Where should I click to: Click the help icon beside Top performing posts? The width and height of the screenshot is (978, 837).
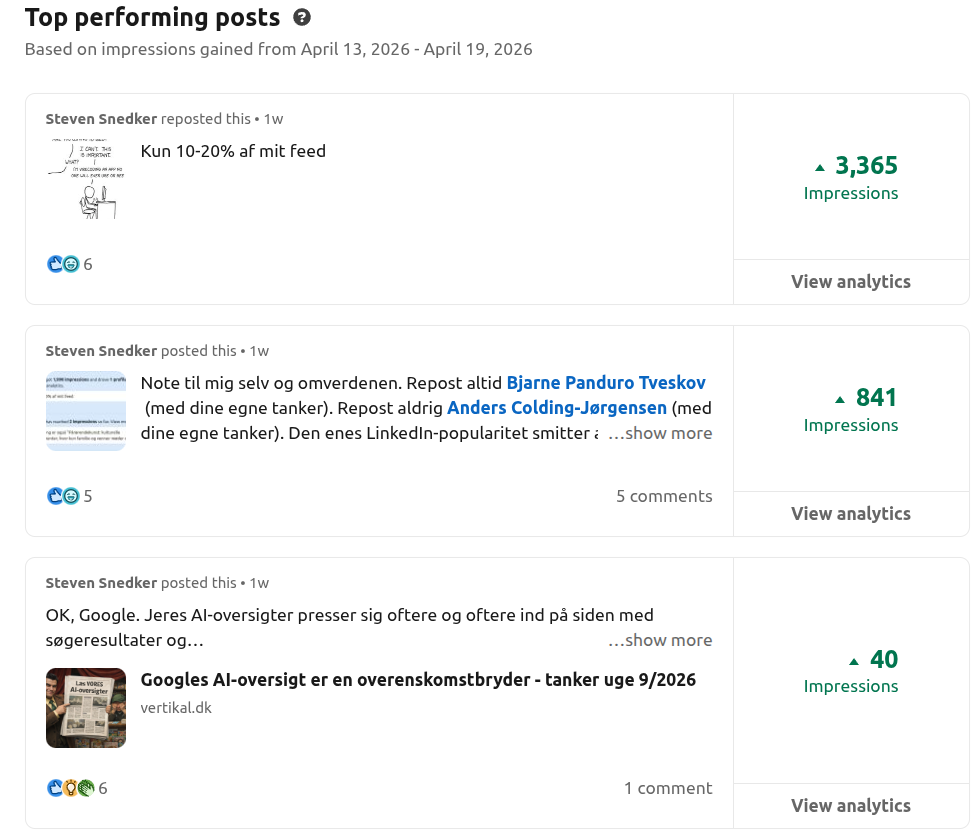pos(302,18)
